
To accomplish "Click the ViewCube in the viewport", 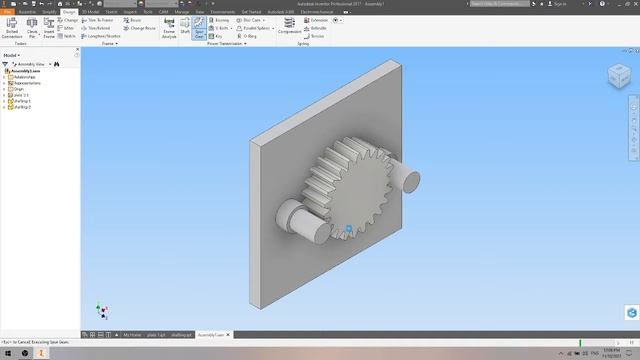I will (x=619, y=76).
